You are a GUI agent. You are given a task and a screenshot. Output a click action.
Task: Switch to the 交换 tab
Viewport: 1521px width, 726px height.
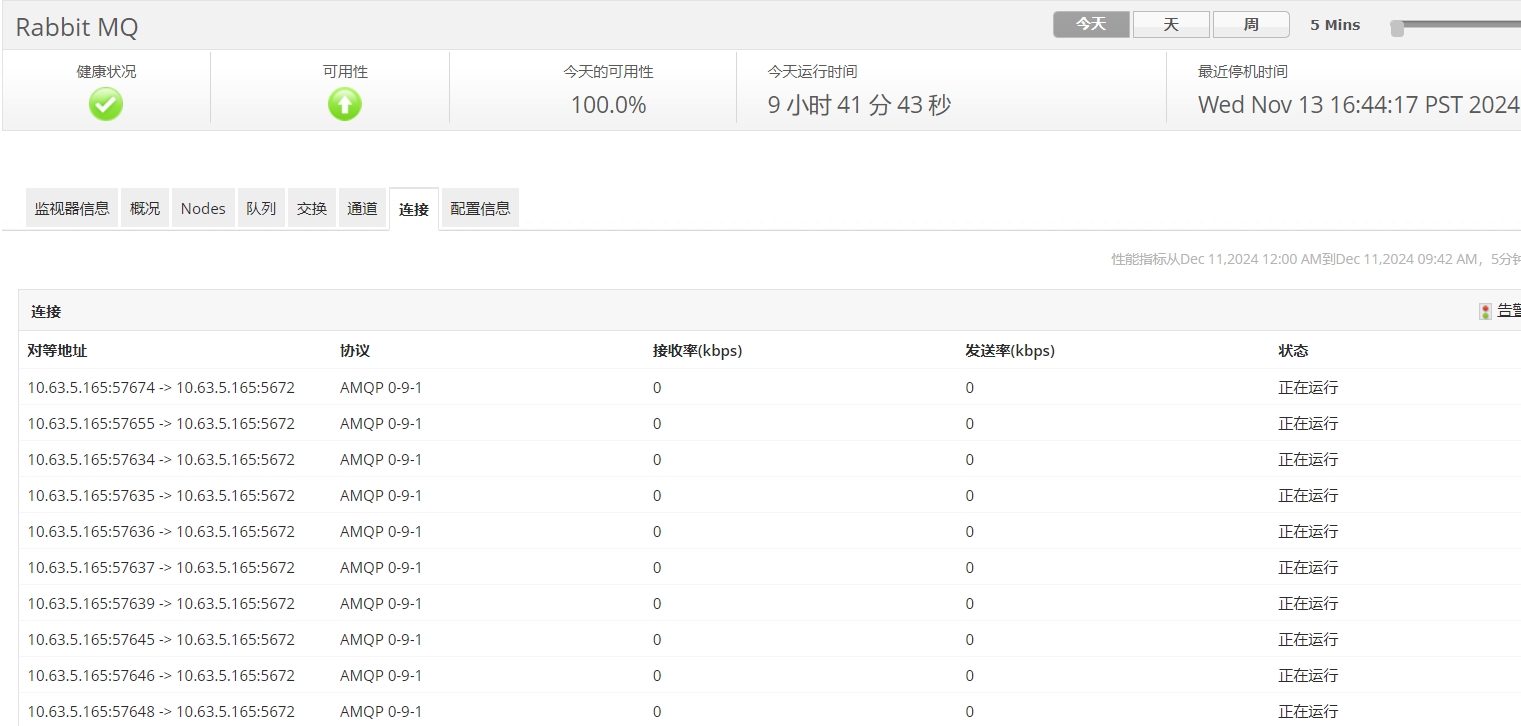coord(312,208)
